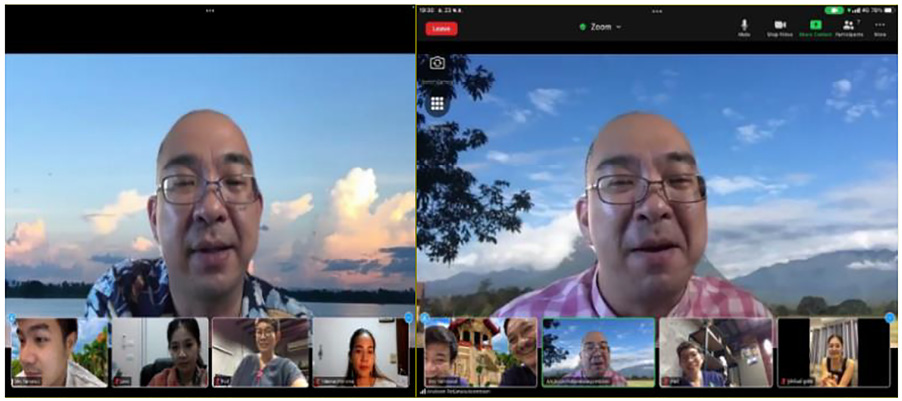Tap the three dots above left window
This screenshot has height=401, width=902.
click(x=209, y=10)
